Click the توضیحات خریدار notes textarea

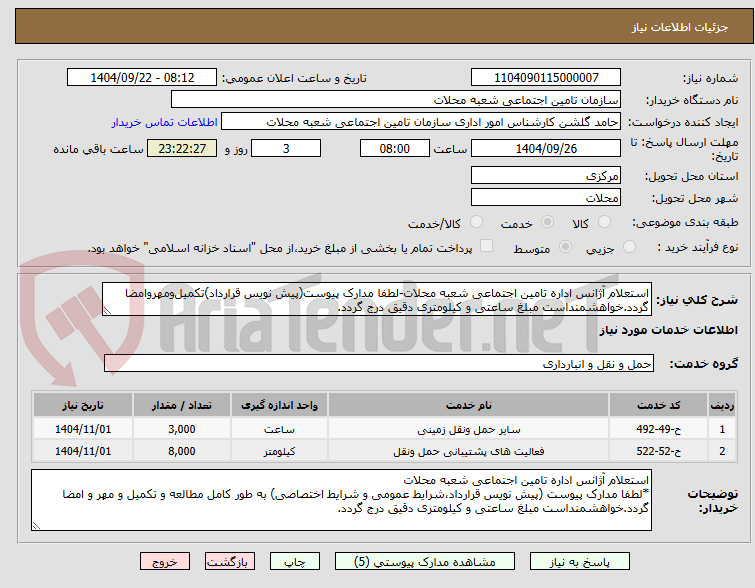(x=341, y=500)
